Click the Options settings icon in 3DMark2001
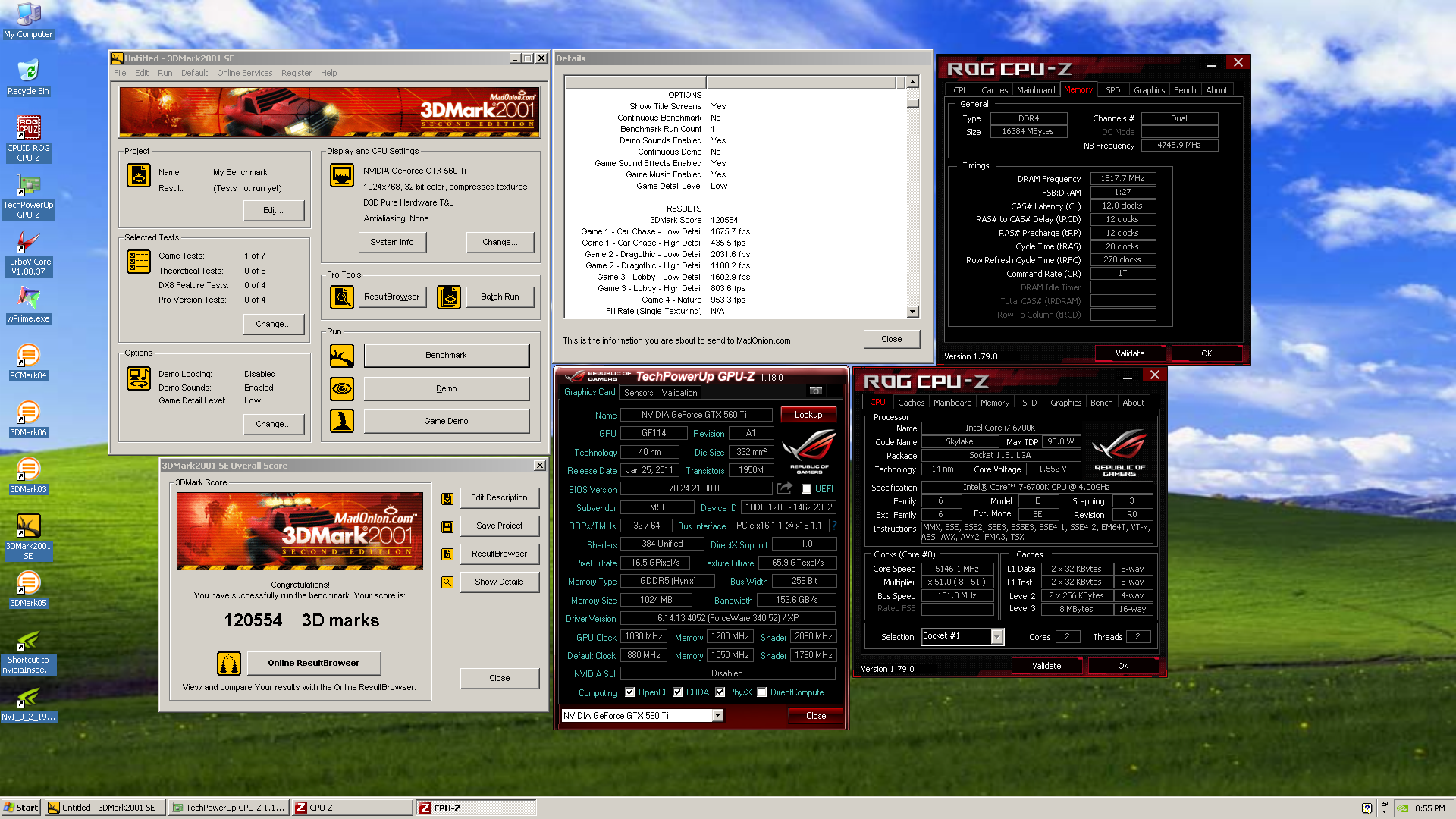 pos(139,378)
